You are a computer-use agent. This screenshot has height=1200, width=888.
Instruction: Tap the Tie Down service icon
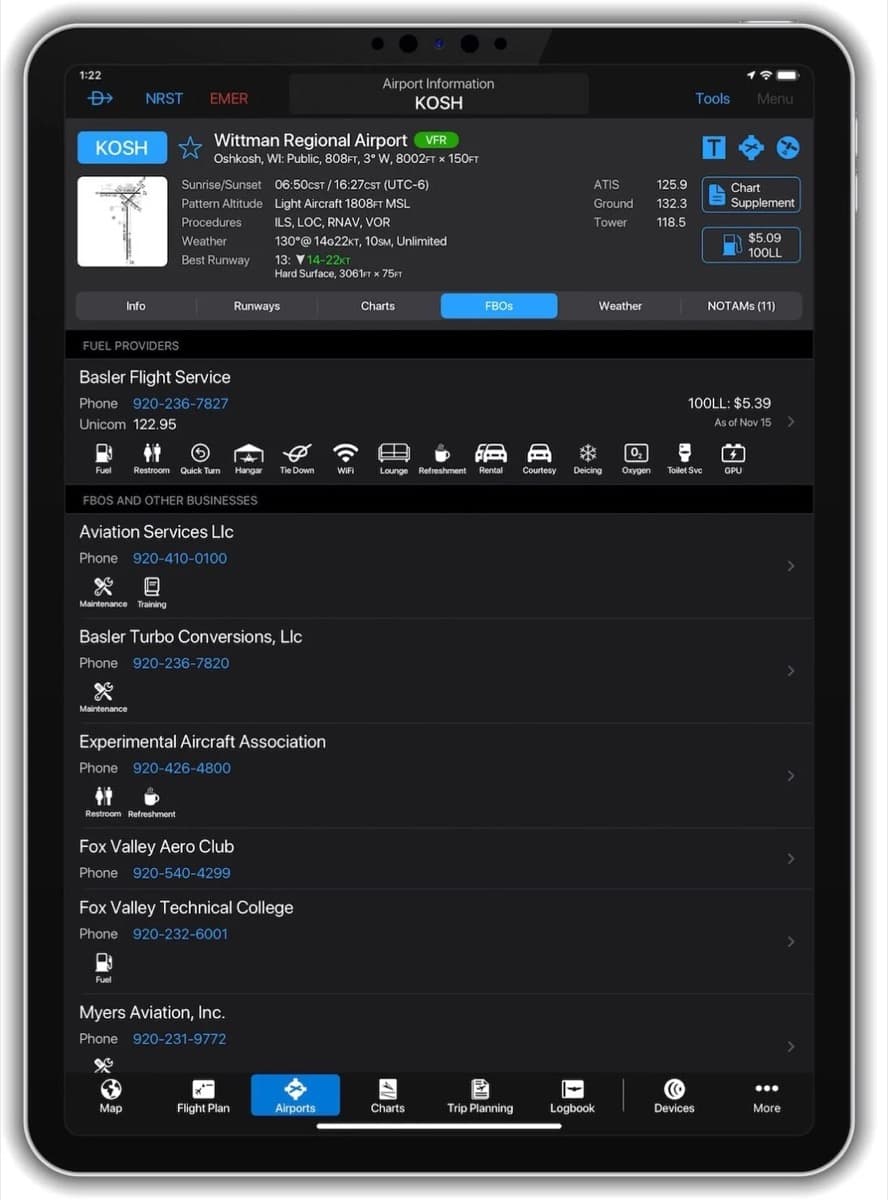tap(297, 458)
